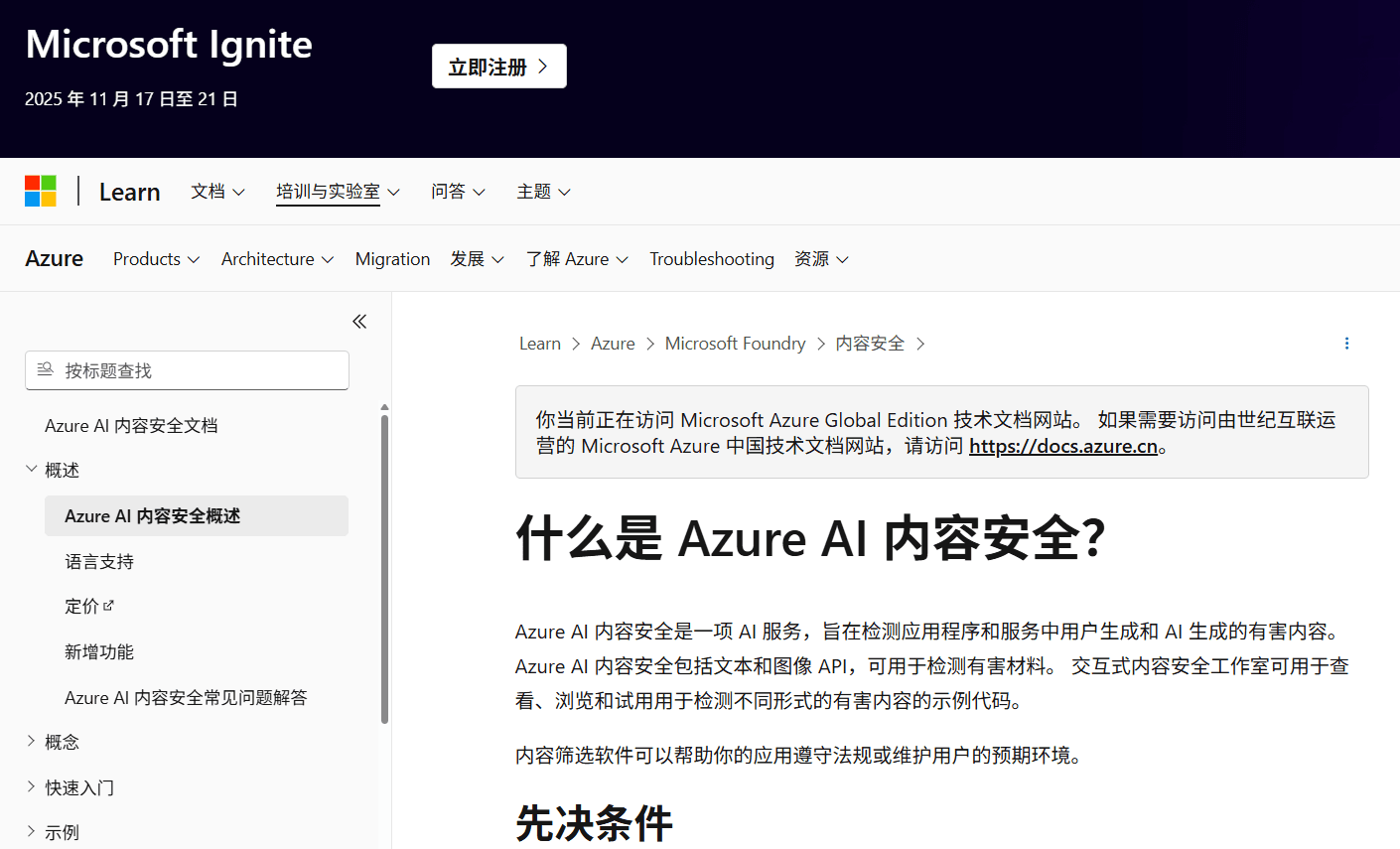Expand the 示例 tree section
This screenshot has height=849, width=1400.
coord(32,831)
